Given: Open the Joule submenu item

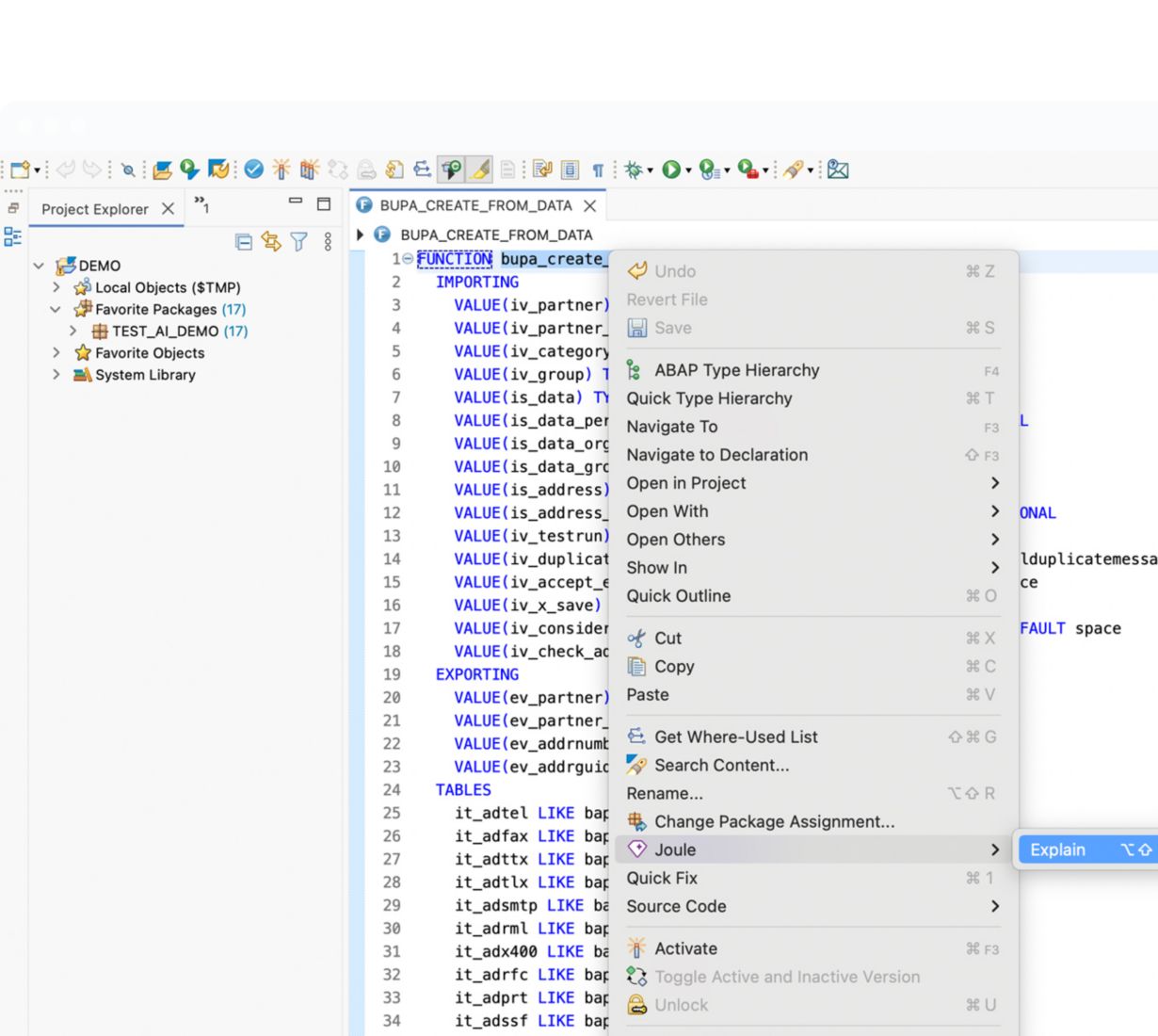Looking at the screenshot, I should pos(675,850).
